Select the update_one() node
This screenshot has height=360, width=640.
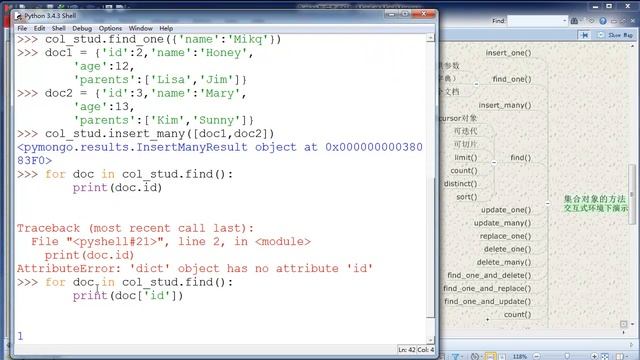506,209
